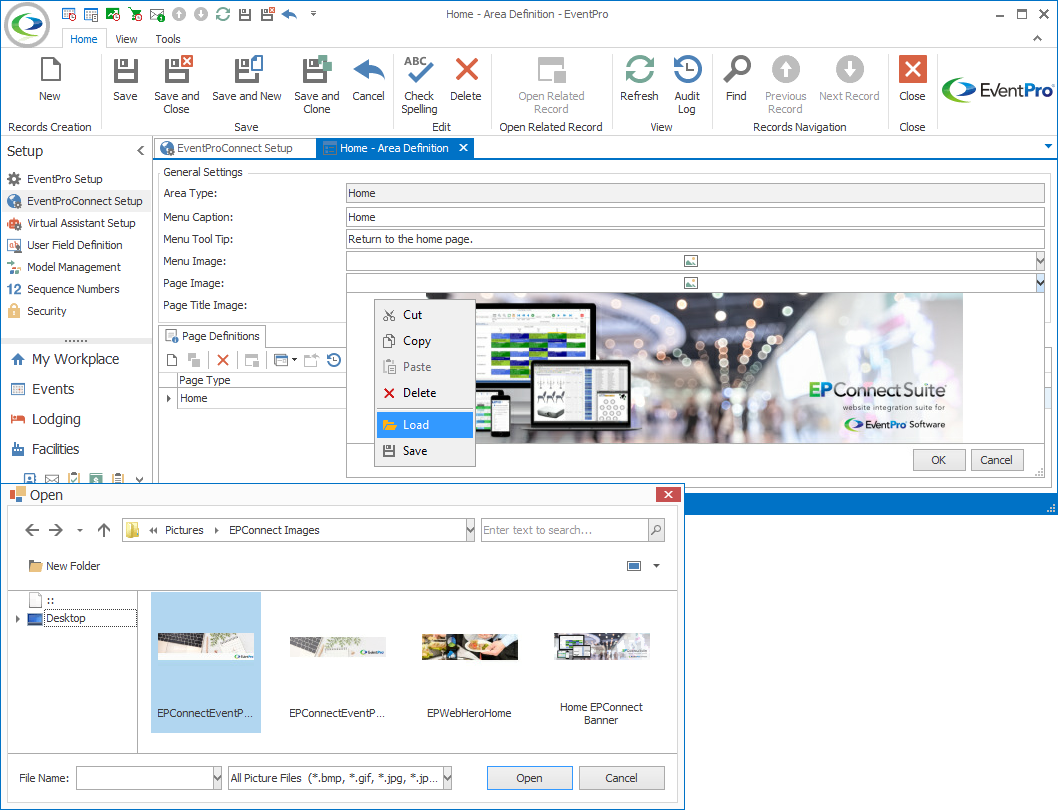Click image picker icon in Page Image field
Image resolution: width=1058 pixels, height=810 pixels.
(691, 284)
